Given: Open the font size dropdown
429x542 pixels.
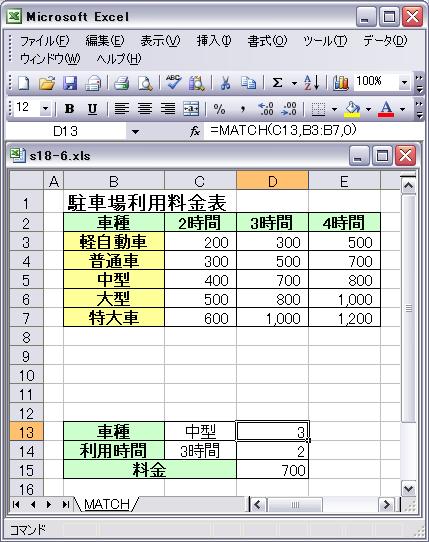Looking at the screenshot, I should click(45, 109).
